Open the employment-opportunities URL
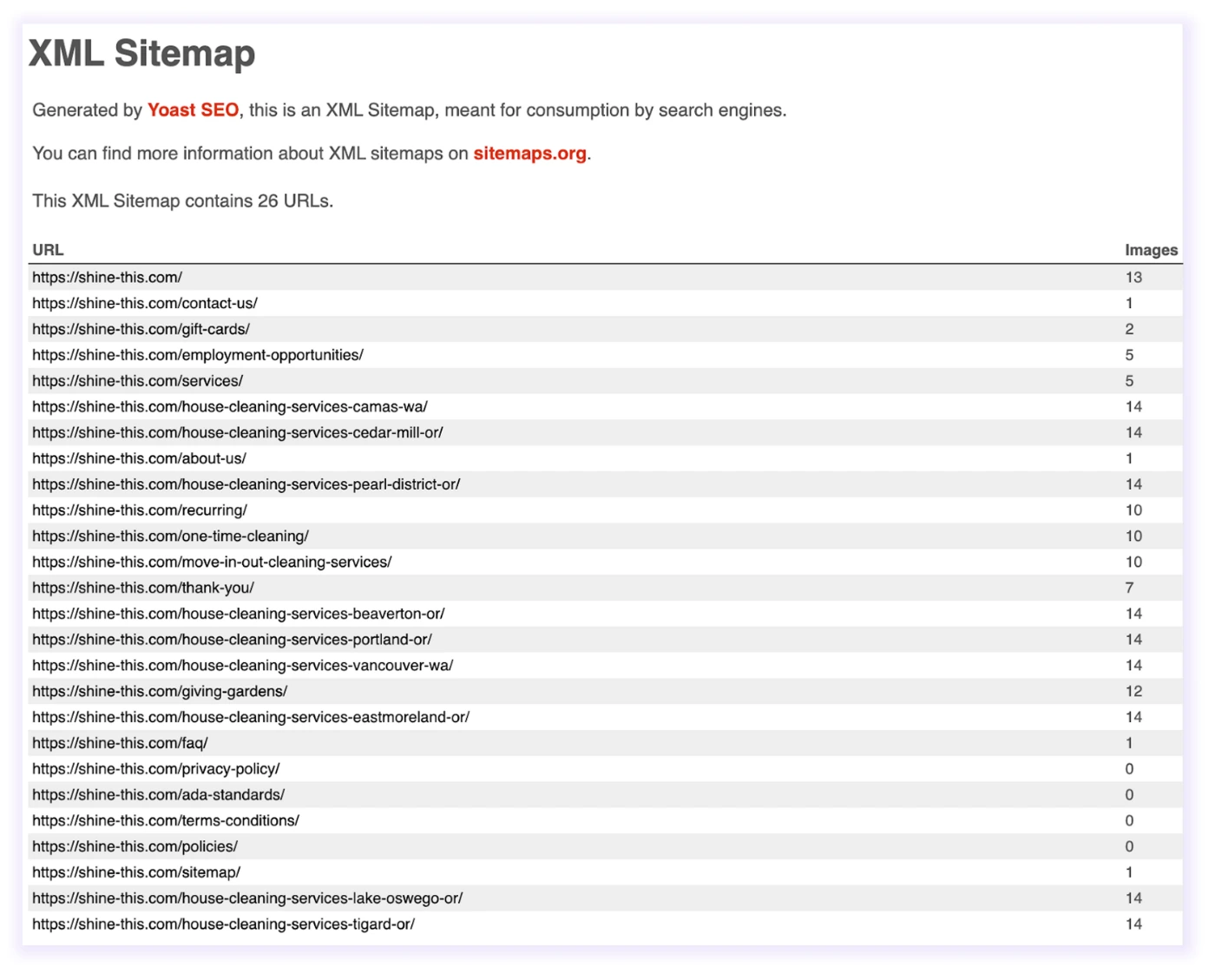This screenshot has height=980, width=1228. click(x=196, y=354)
